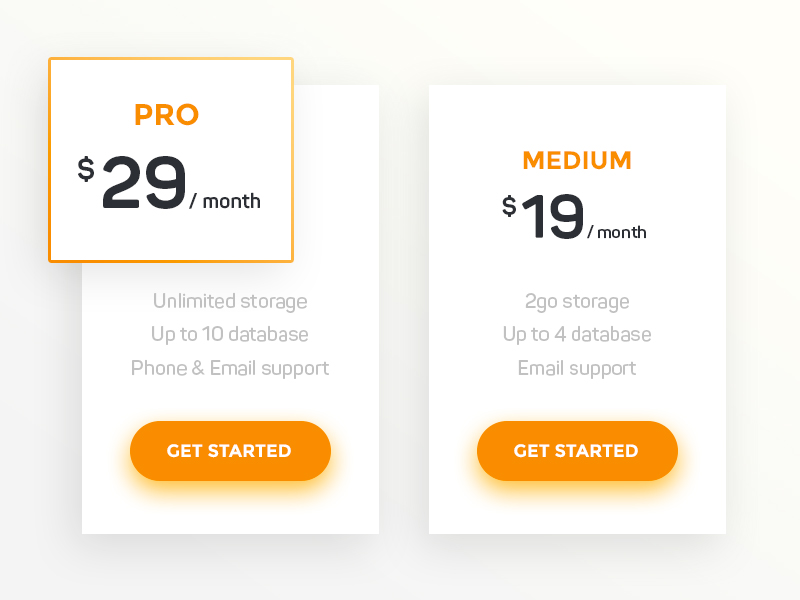Viewport: 800px width, 600px height.
Task: Click the Phone & Email support feature
Action: click(230, 368)
